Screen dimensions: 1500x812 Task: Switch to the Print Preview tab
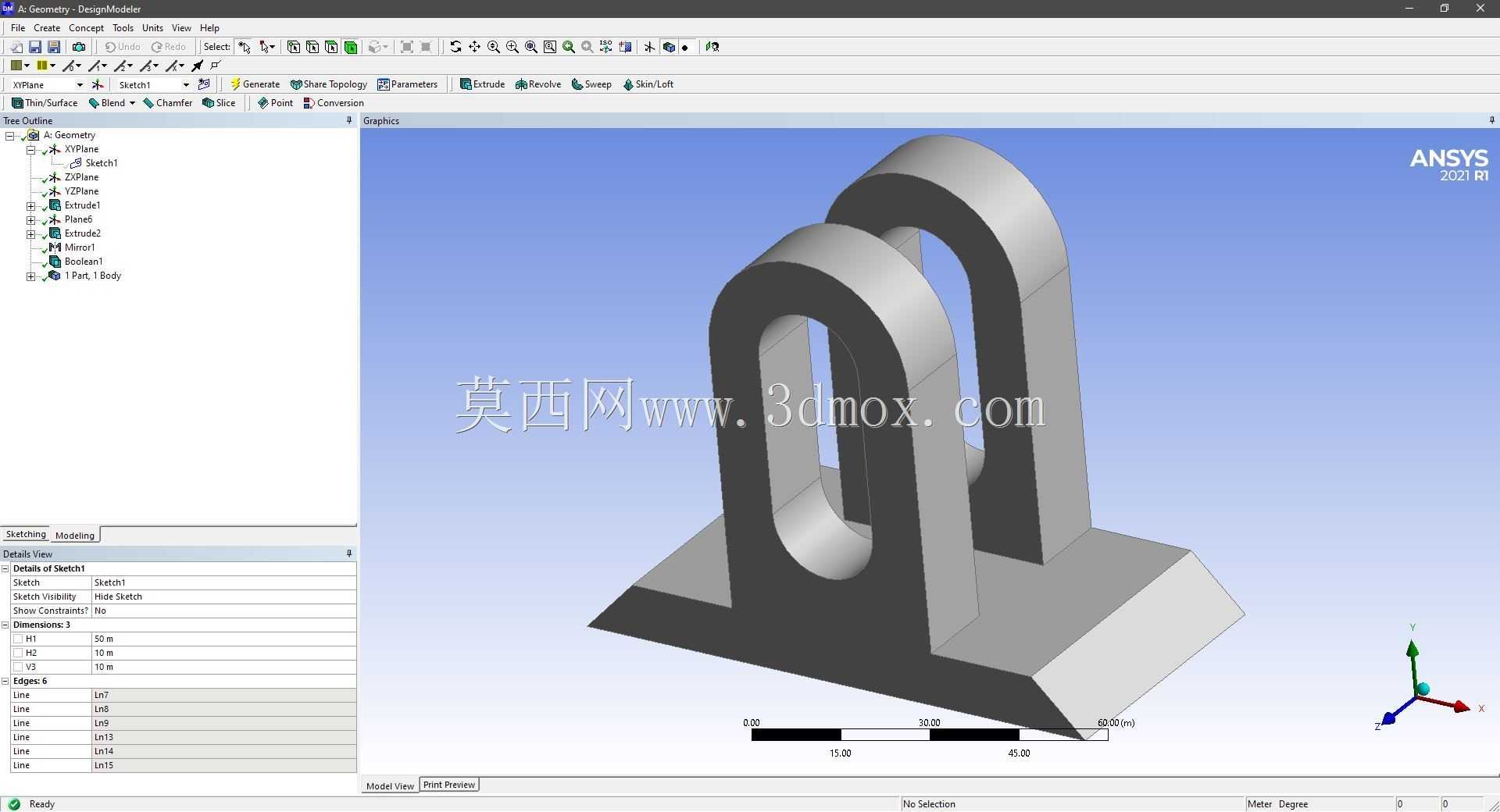coord(449,785)
